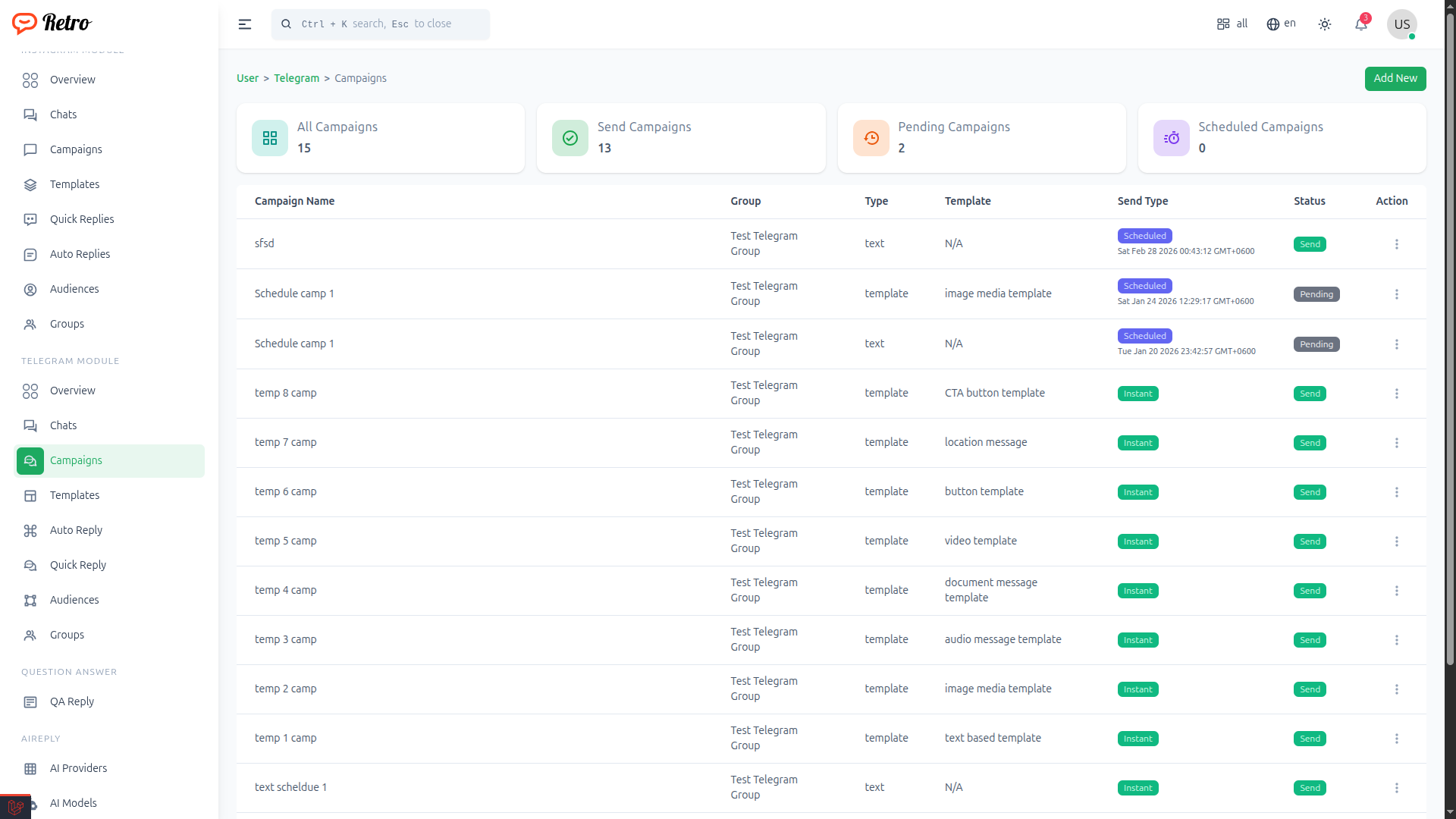
Task: Click the Add New button
Action: coord(1395,78)
